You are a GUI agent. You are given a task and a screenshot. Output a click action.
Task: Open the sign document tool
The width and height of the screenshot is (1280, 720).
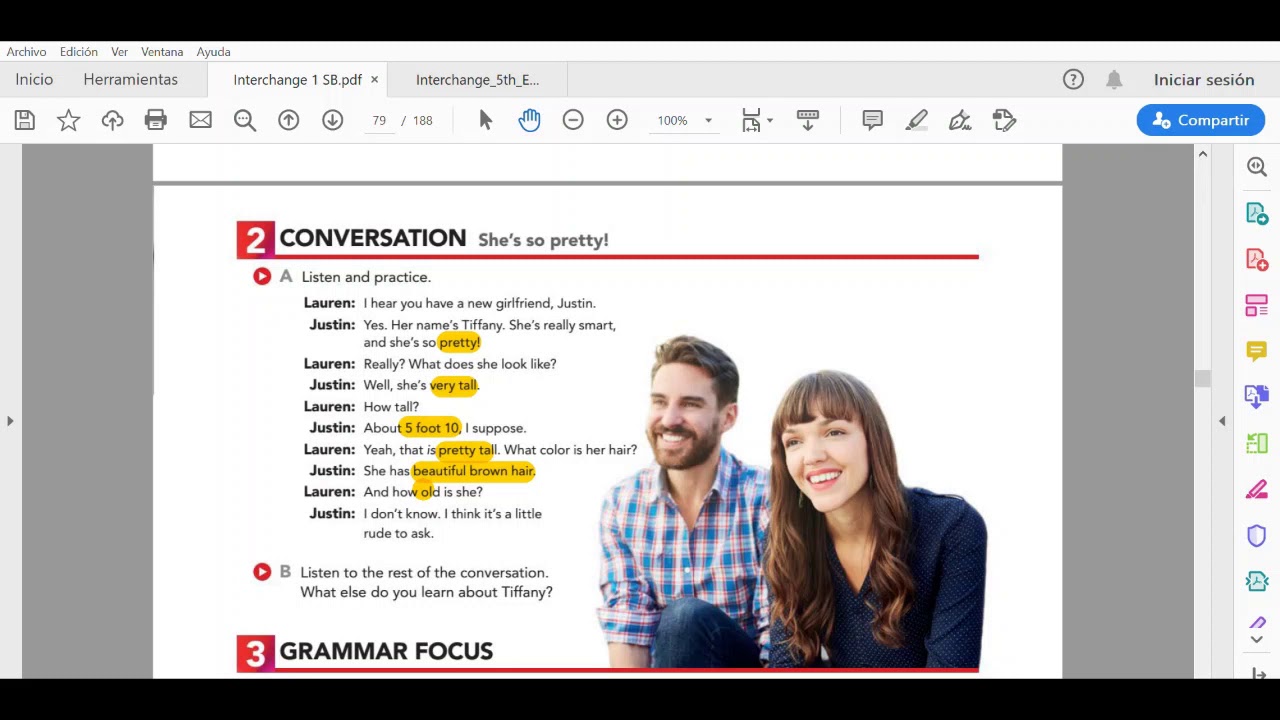pos(960,120)
